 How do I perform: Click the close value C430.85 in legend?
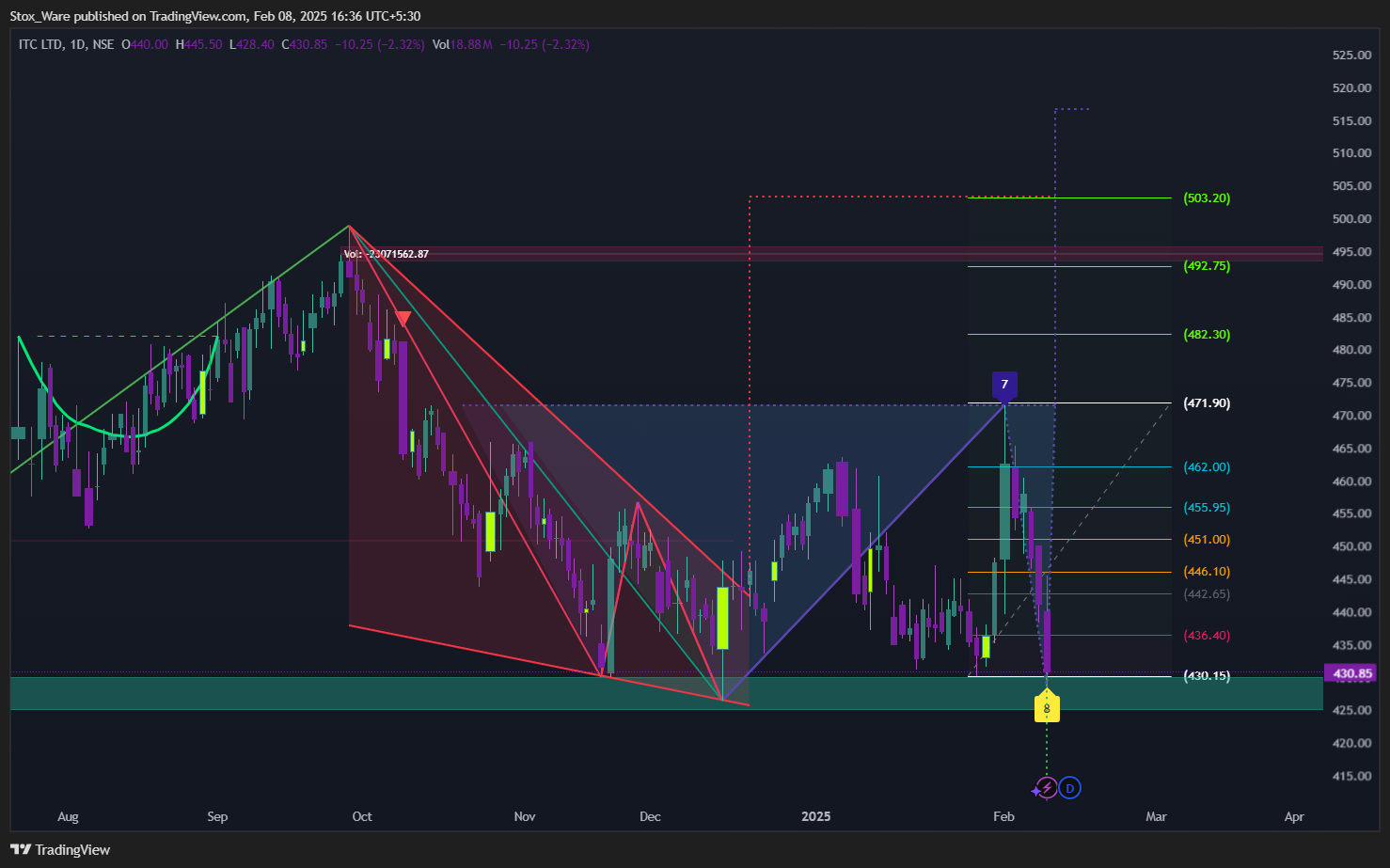pyautogui.click(x=305, y=44)
